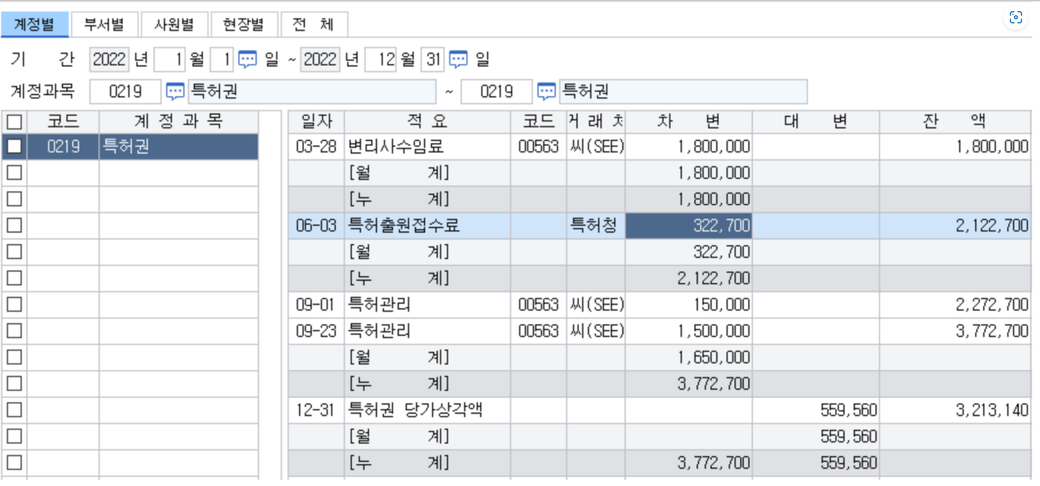Open lookup for starting account code
This screenshot has height=486, width=1040.
(175, 92)
